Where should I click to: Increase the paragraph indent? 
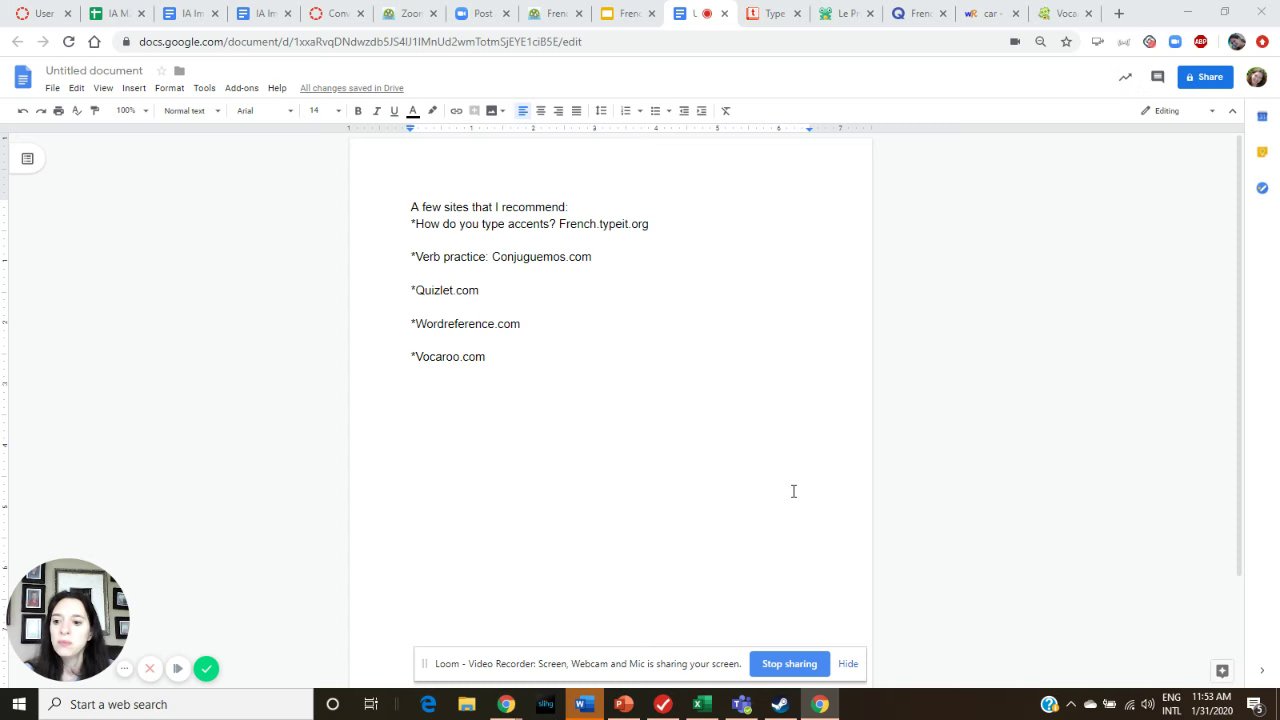(702, 111)
